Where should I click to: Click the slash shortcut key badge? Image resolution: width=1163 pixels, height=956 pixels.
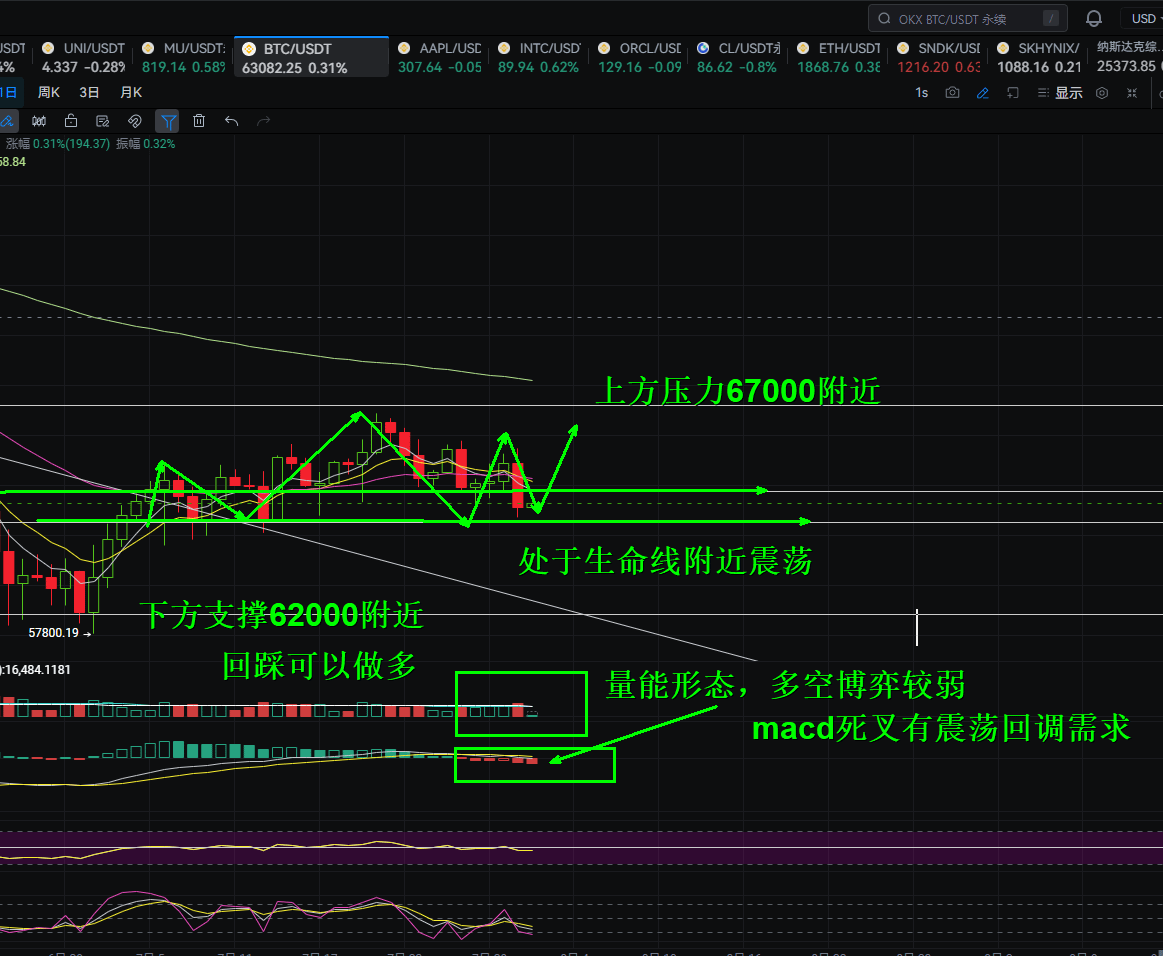tap(1051, 19)
